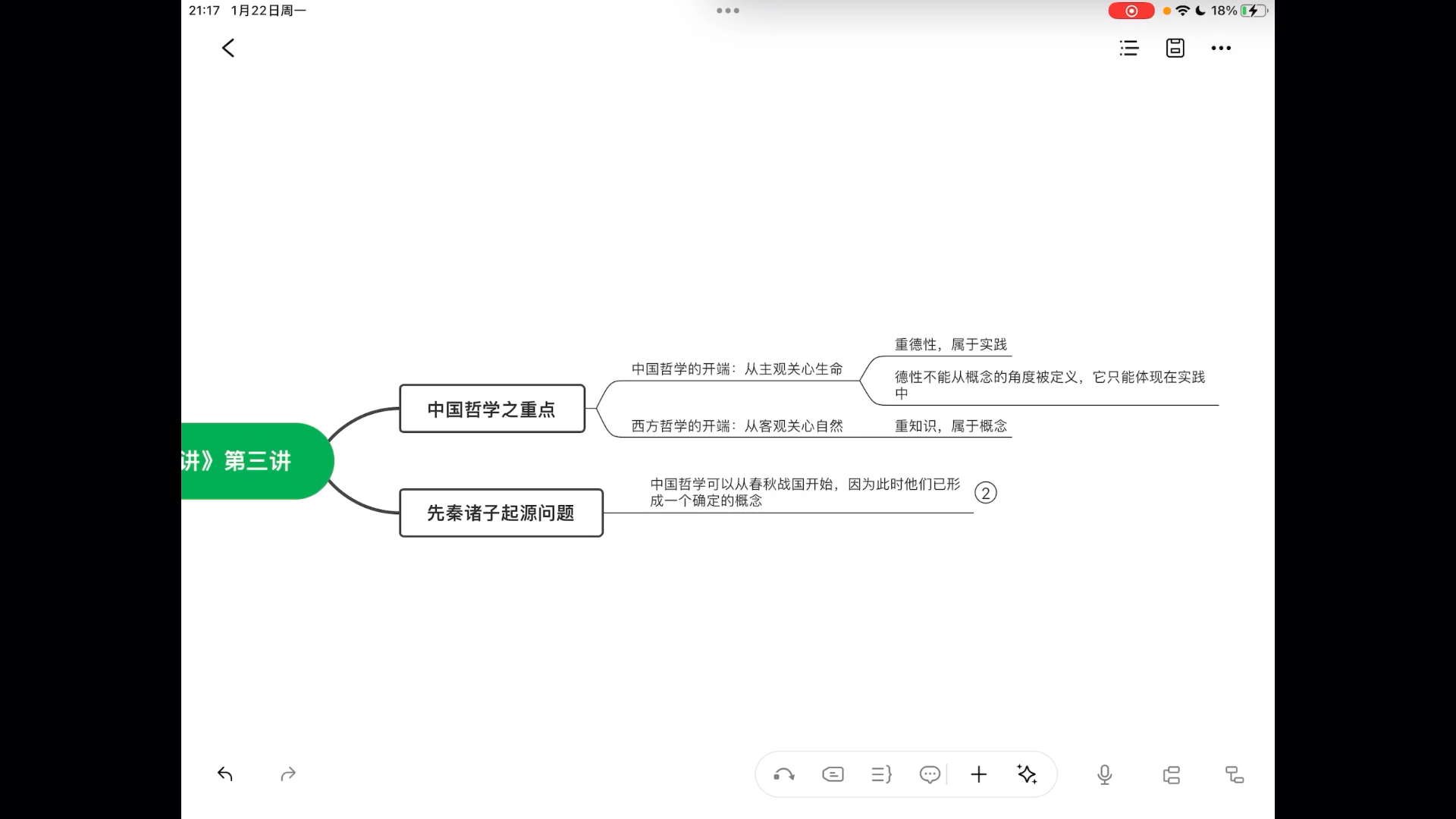This screenshot has height=819, width=1456.
Task: Select node 中国哲学的开端：从主观关心生命
Action: [x=737, y=369]
